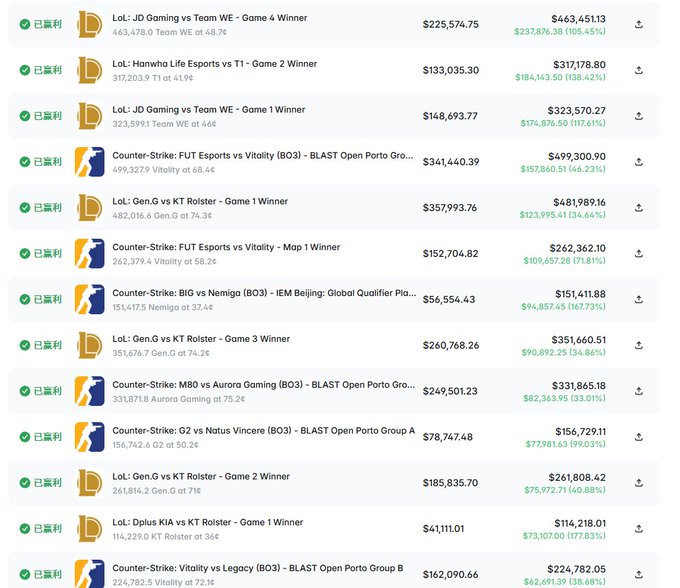Viewport: 680px width, 588px height.
Task: Click subtitle 151,417.5 Nemiga at 37.4¢
Action: coord(163,307)
